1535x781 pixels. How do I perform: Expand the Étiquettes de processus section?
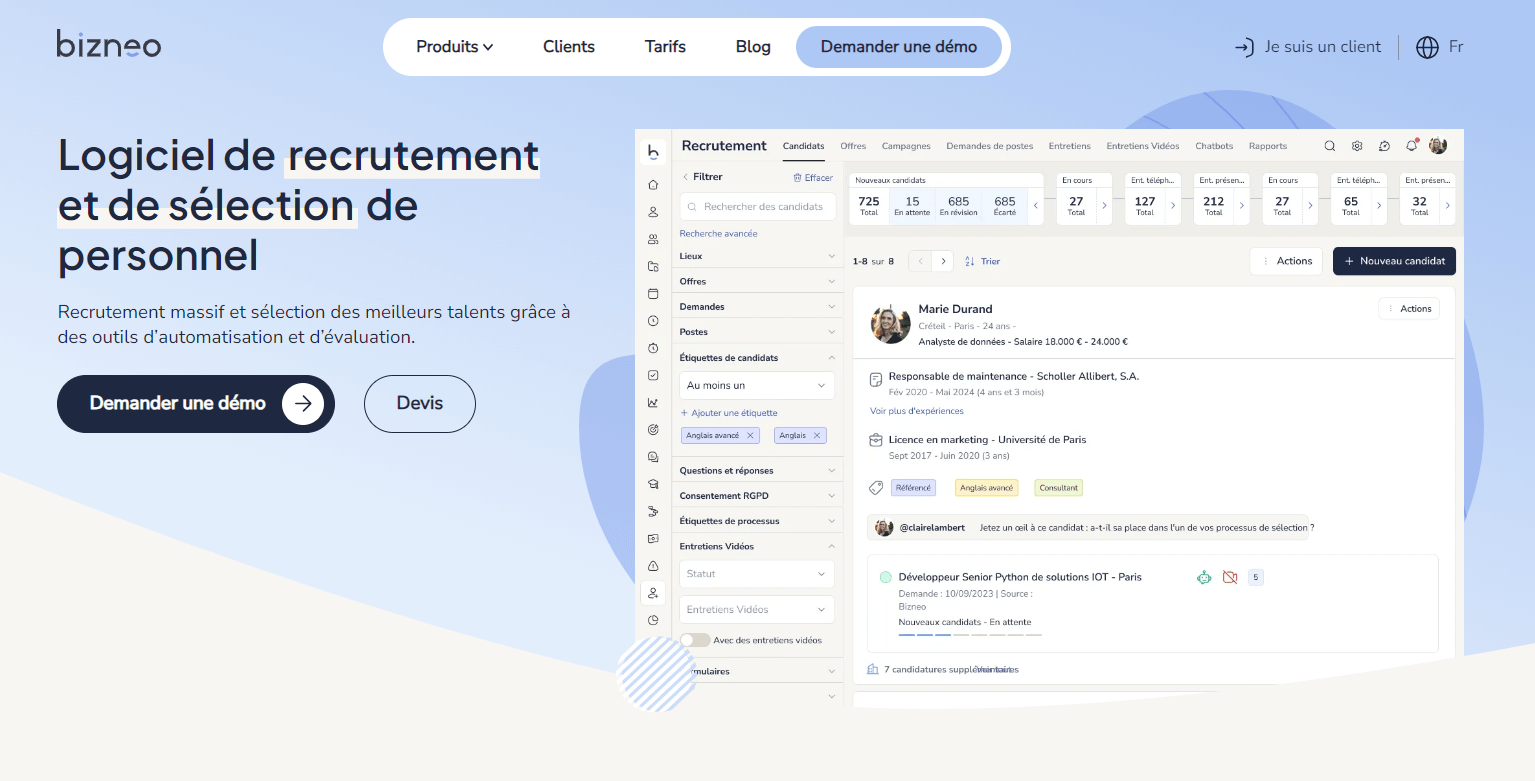pyautogui.click(x=758, y=521)
